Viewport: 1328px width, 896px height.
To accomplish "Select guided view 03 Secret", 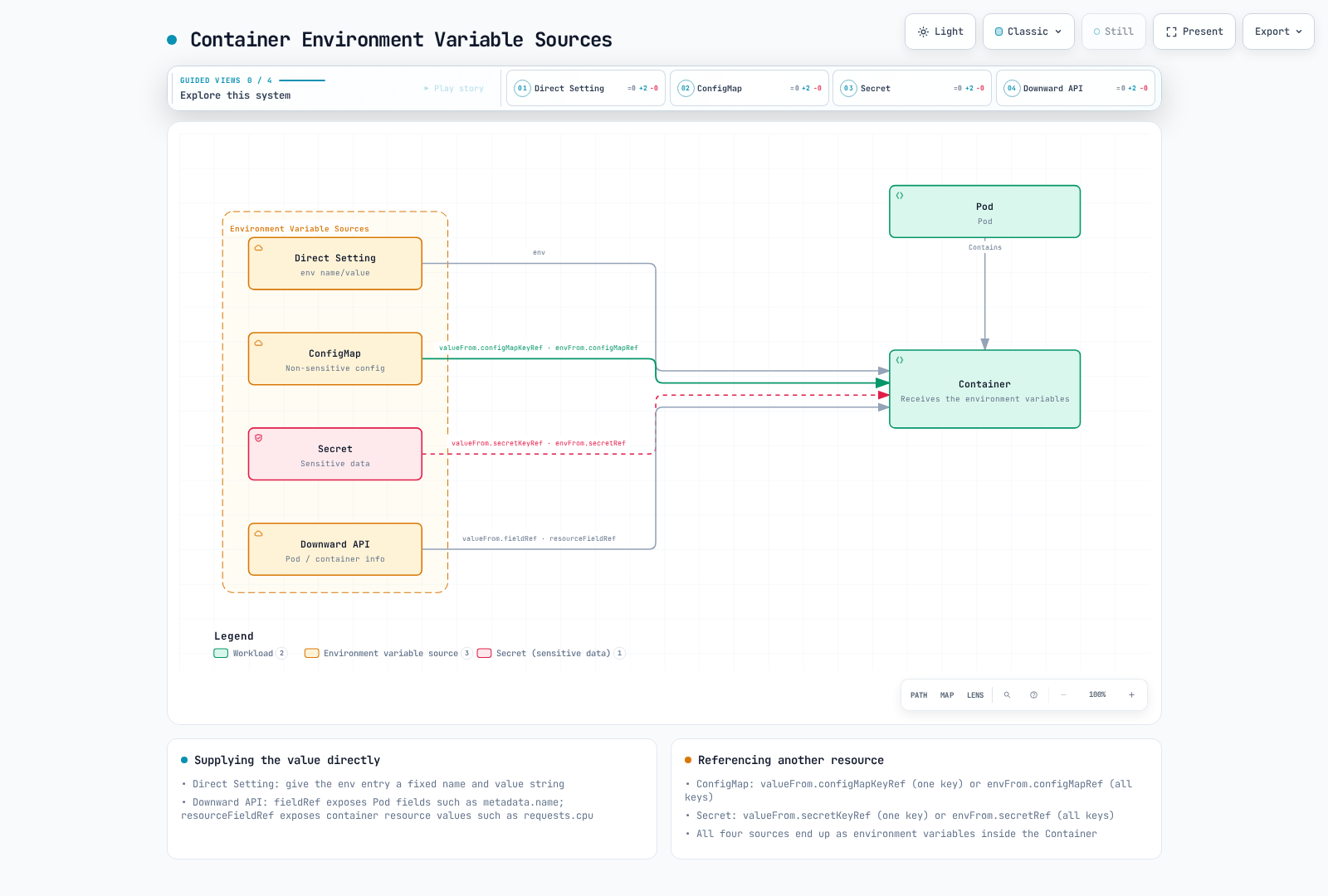I will pos(912,88).
